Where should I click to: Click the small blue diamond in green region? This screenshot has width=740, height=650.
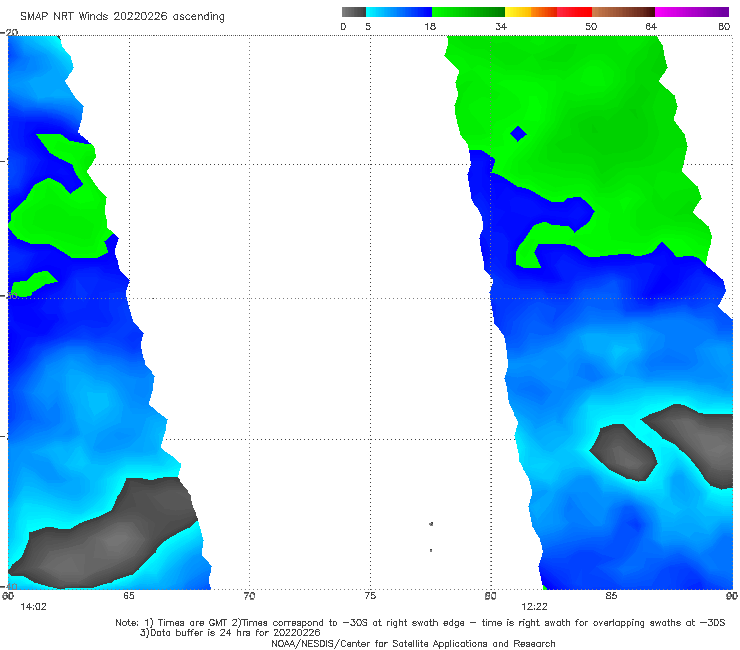[x=518, y=134]
